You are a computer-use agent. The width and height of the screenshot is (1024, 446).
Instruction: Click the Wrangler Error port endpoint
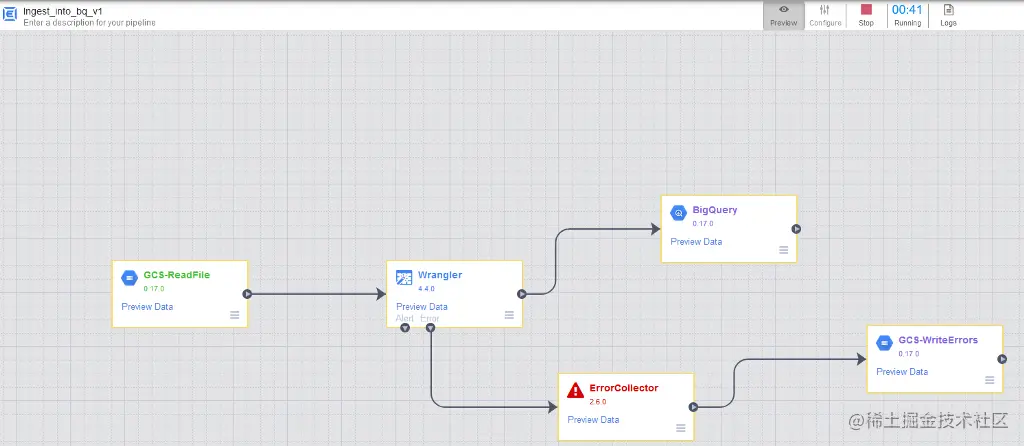click(x=430, y=327)
